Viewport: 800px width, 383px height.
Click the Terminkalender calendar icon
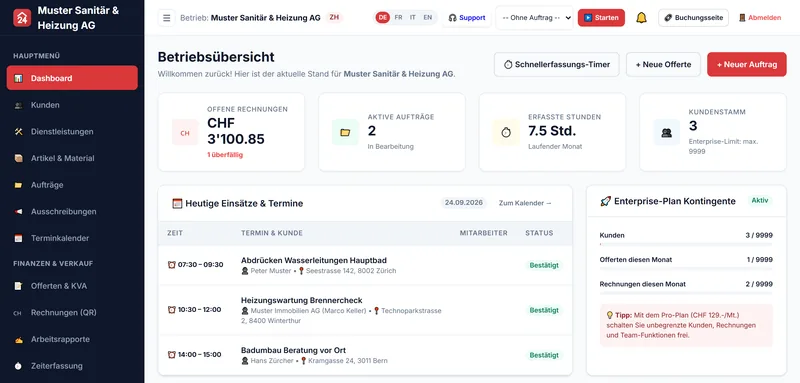[x=18, y=238]
